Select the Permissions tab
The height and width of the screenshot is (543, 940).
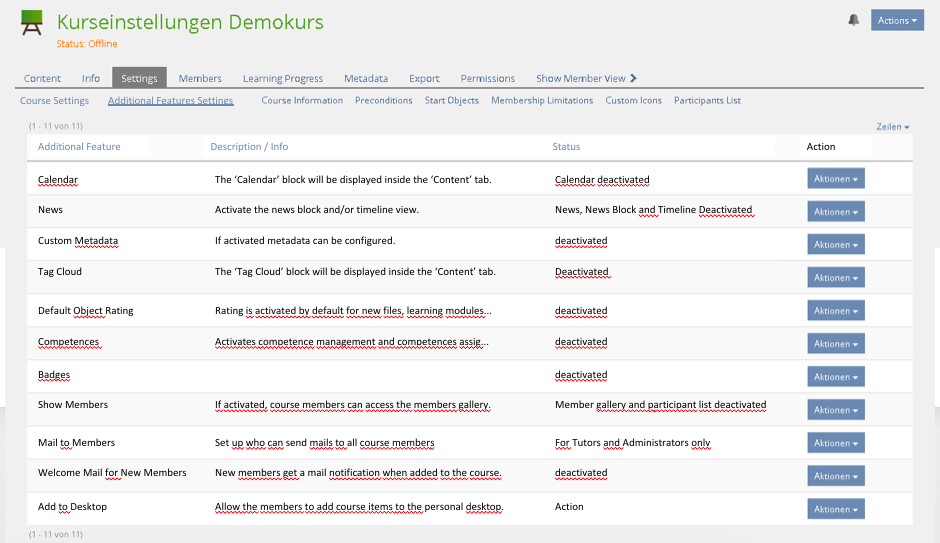tap(487, 78)
